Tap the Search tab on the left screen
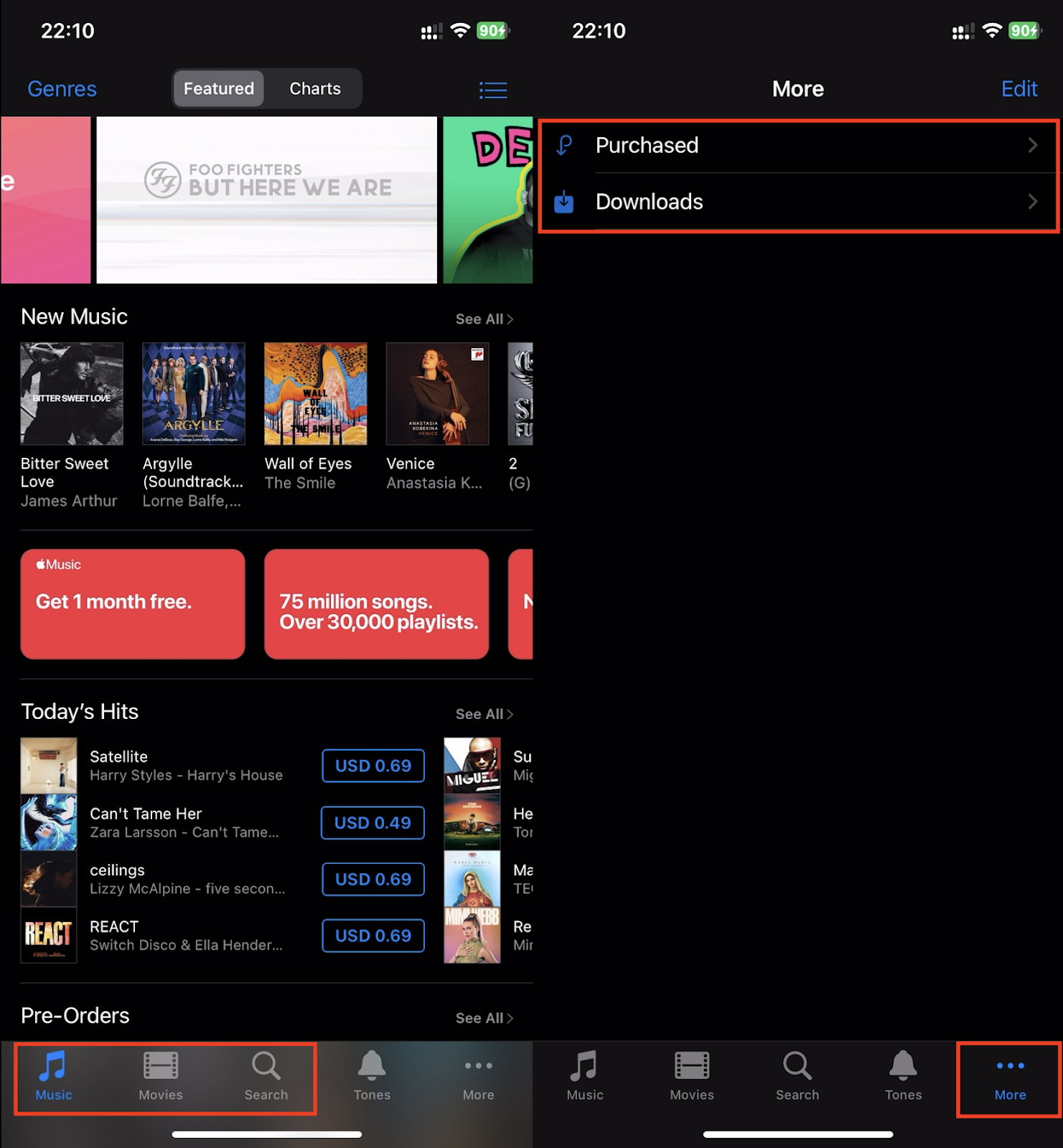The height and width of the screenshot is (1148, 1063). (266, 1076)
